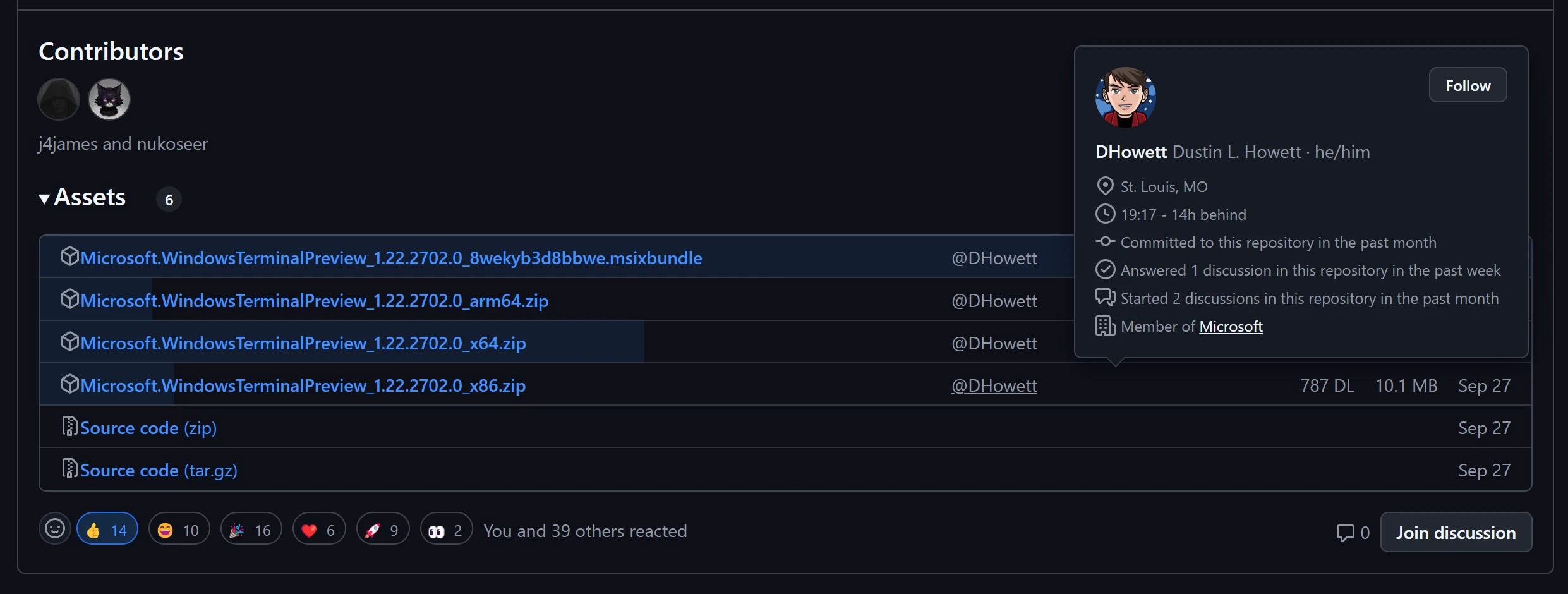1568x594 pixels.
Task: Download the arm64.zip asset
Action: [x=314, y=300]
